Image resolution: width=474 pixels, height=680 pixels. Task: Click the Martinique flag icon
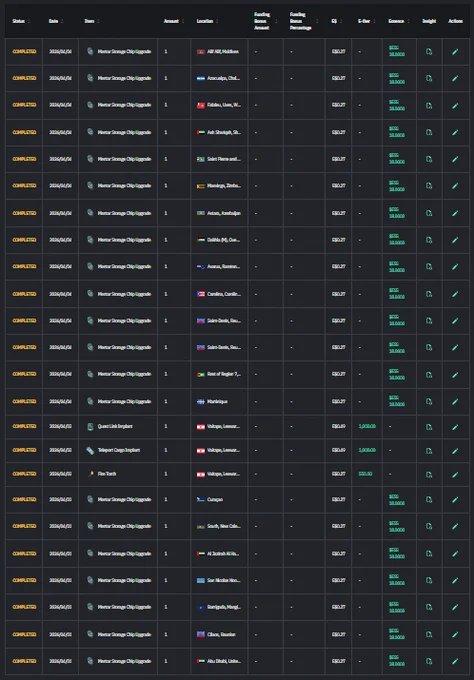pyautogui.click(x=200, y=402)
